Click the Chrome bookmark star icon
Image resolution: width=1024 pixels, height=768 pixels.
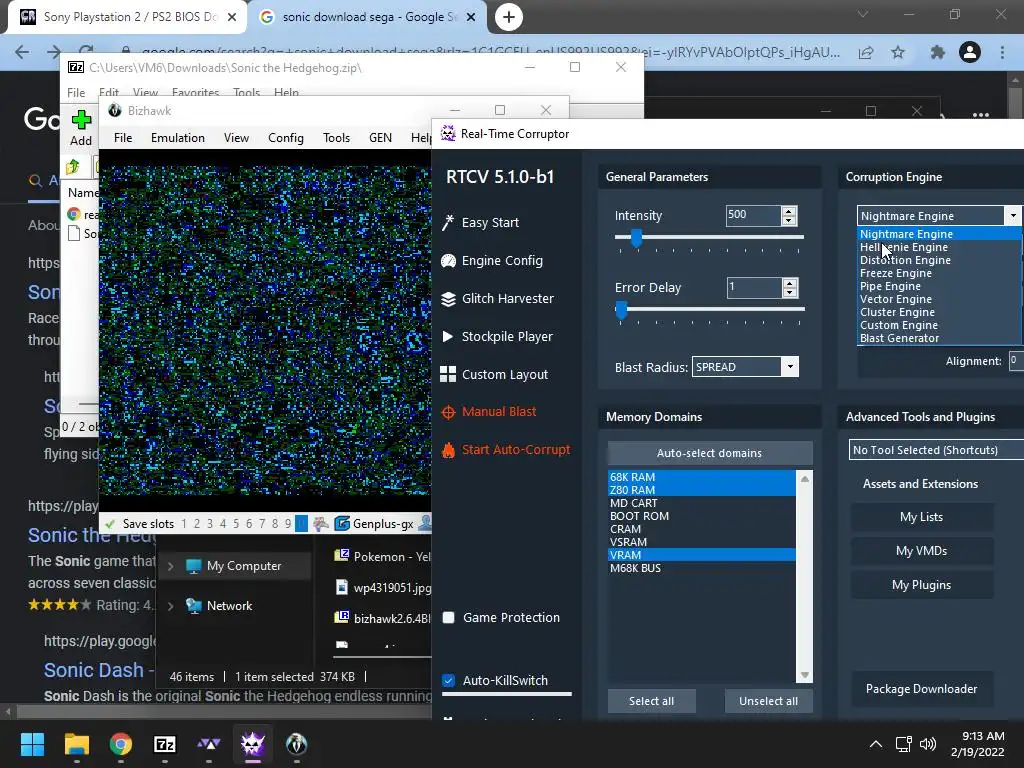[898, 52]
